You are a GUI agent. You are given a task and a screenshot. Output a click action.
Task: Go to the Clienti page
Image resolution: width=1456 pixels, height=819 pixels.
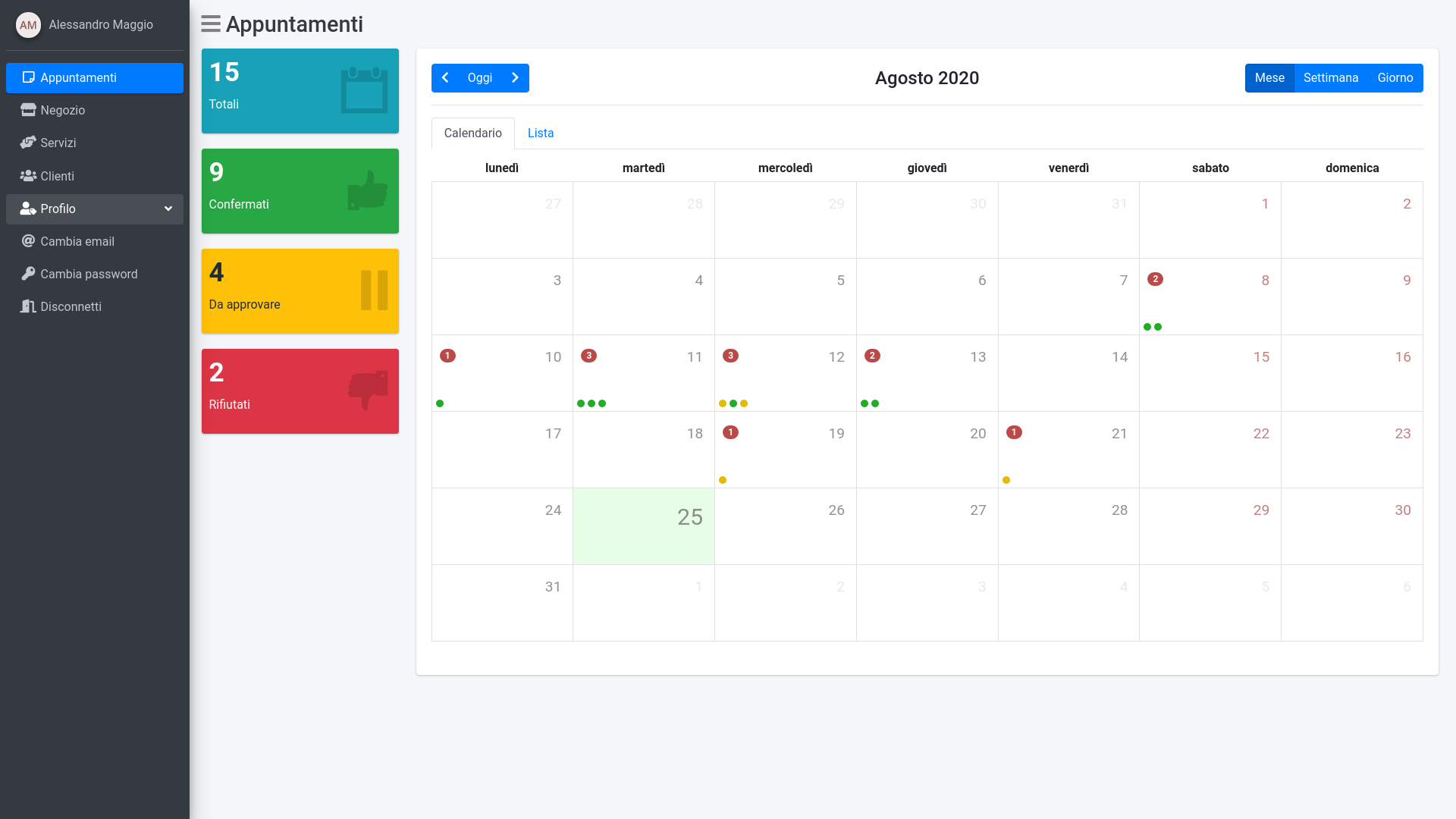tap(57, 176)
